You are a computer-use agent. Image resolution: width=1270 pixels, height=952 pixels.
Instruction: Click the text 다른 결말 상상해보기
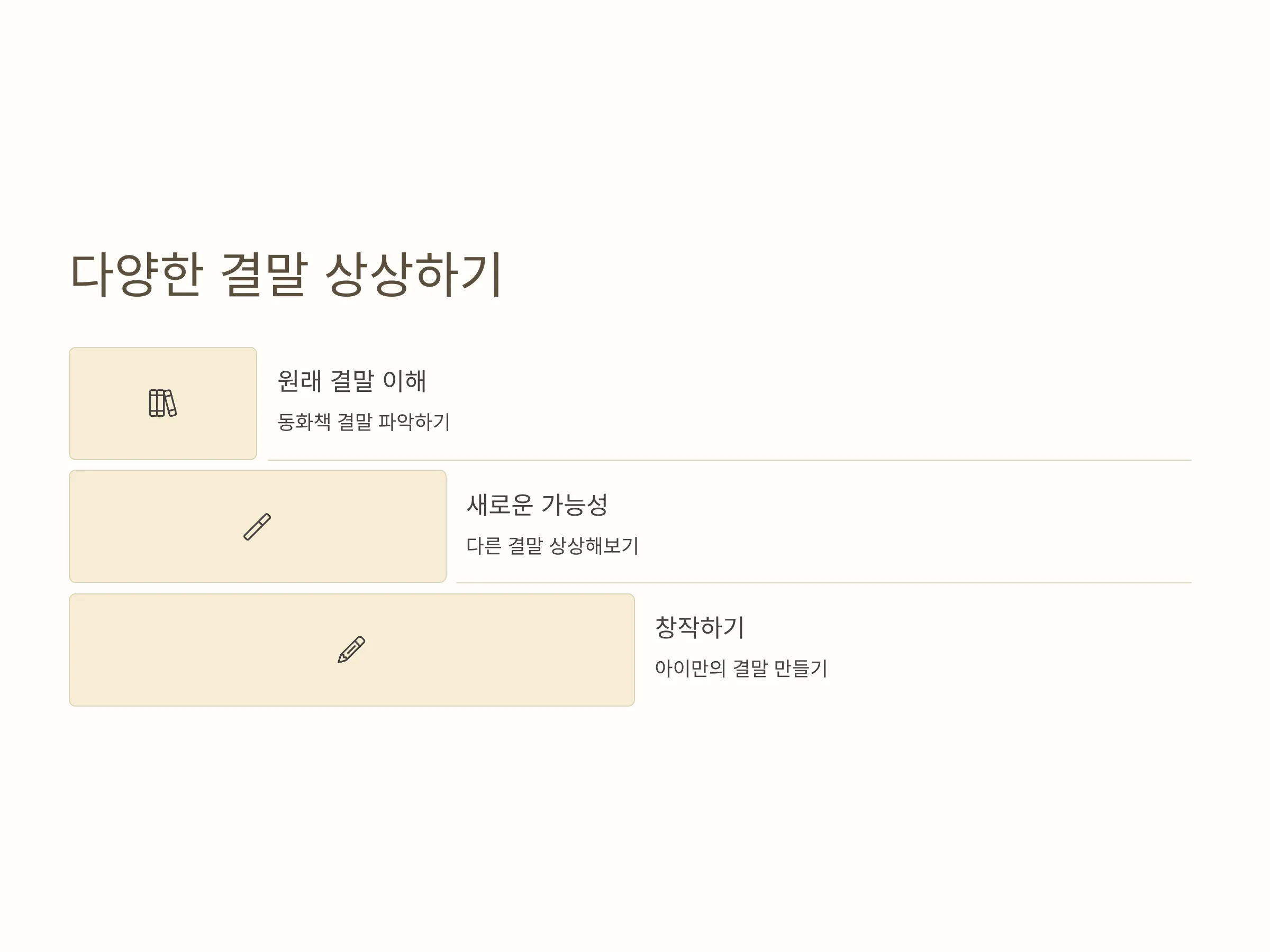pos(552,545)
